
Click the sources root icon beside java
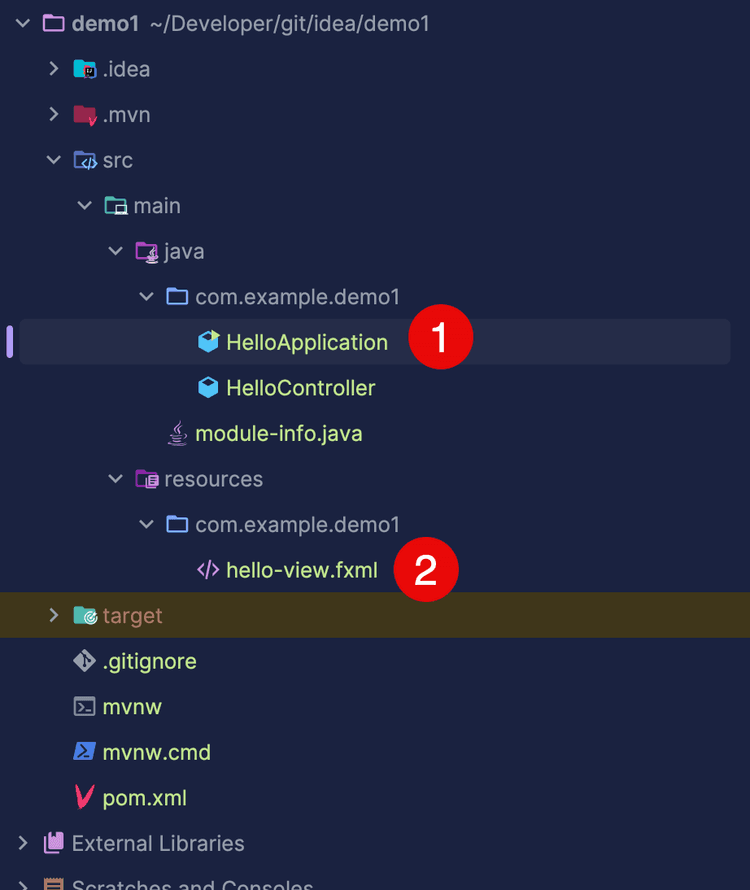[147, 250]
